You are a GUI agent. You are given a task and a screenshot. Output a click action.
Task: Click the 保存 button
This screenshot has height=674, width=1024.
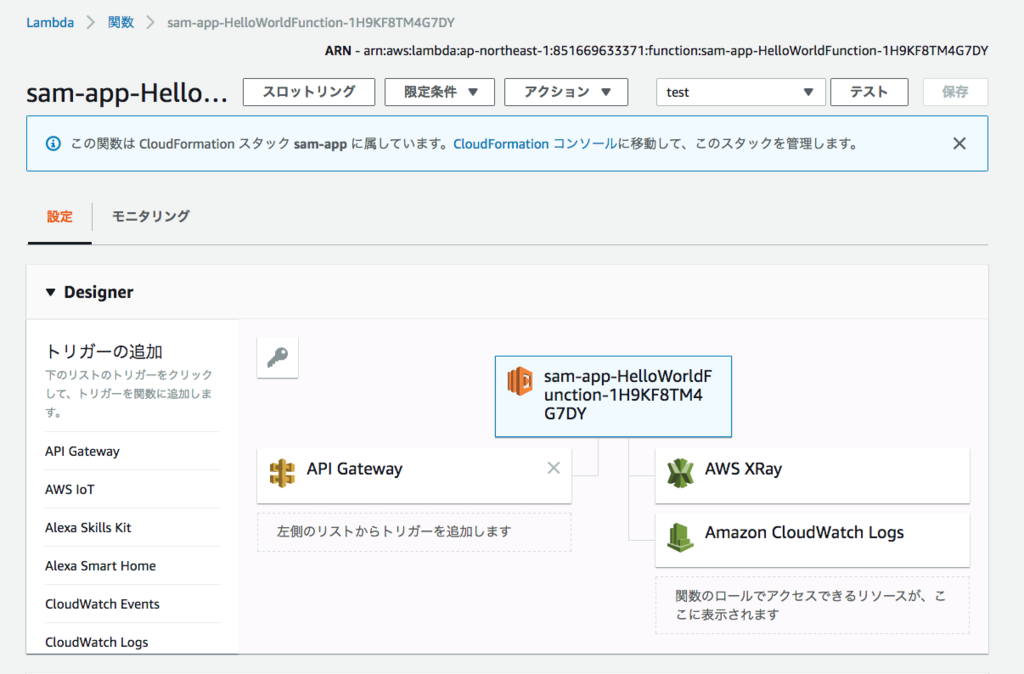tap(955, 92)
